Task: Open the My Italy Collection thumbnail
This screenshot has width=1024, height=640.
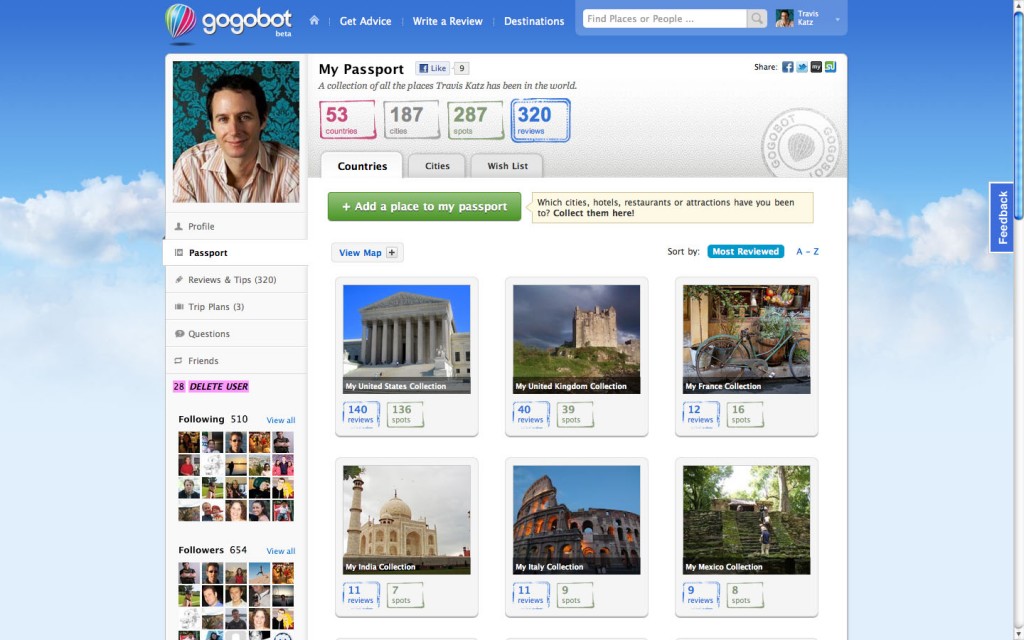Action: [x=576, y=520]
